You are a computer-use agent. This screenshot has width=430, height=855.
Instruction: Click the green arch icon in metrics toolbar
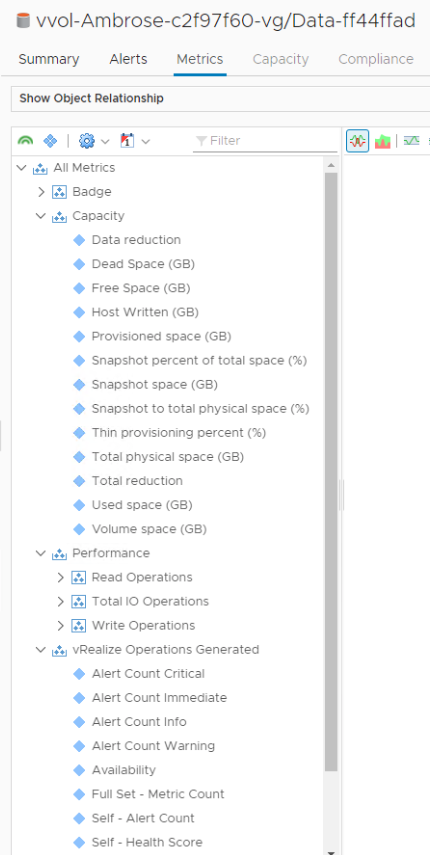click(25, 141)
